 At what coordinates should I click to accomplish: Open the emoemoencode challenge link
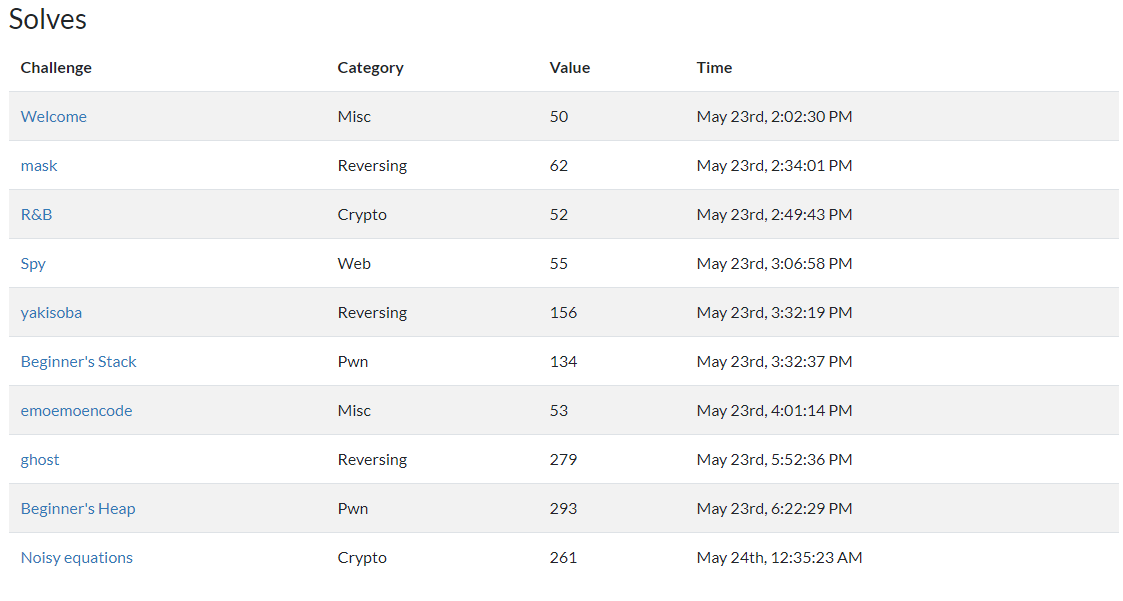77,410
